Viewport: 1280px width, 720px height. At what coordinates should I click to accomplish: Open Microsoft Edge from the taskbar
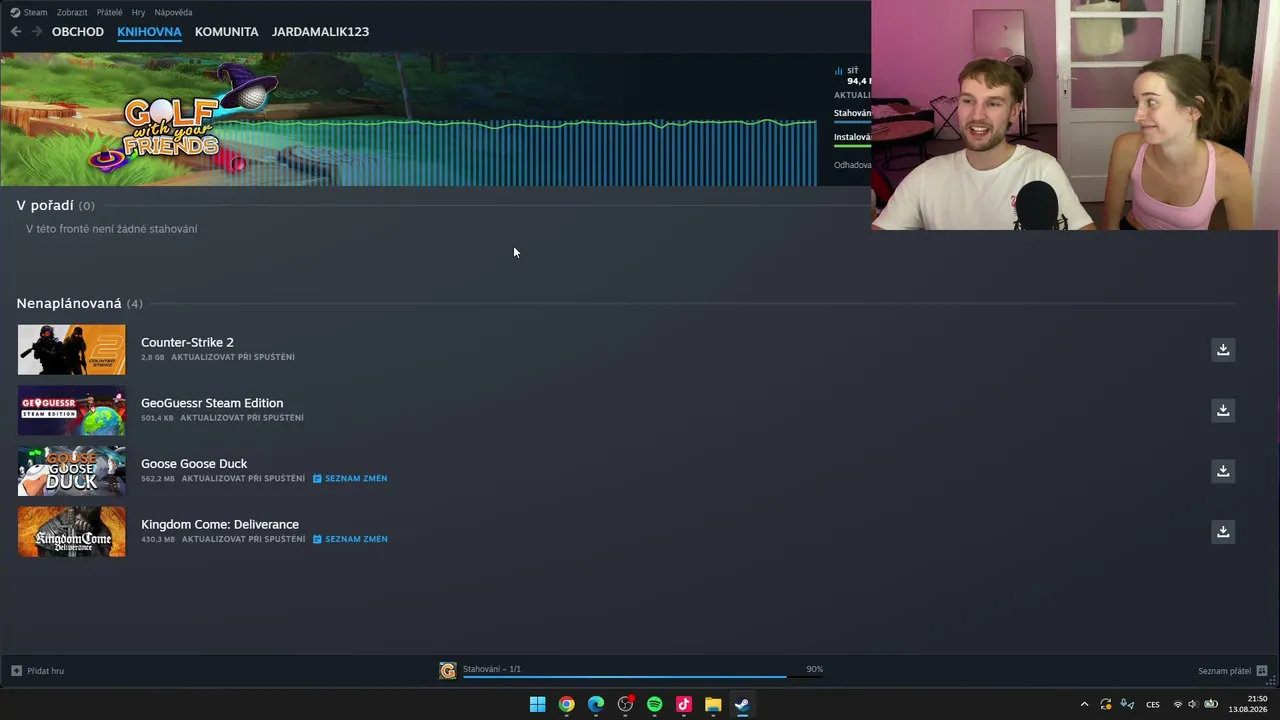tap(596, 704)
